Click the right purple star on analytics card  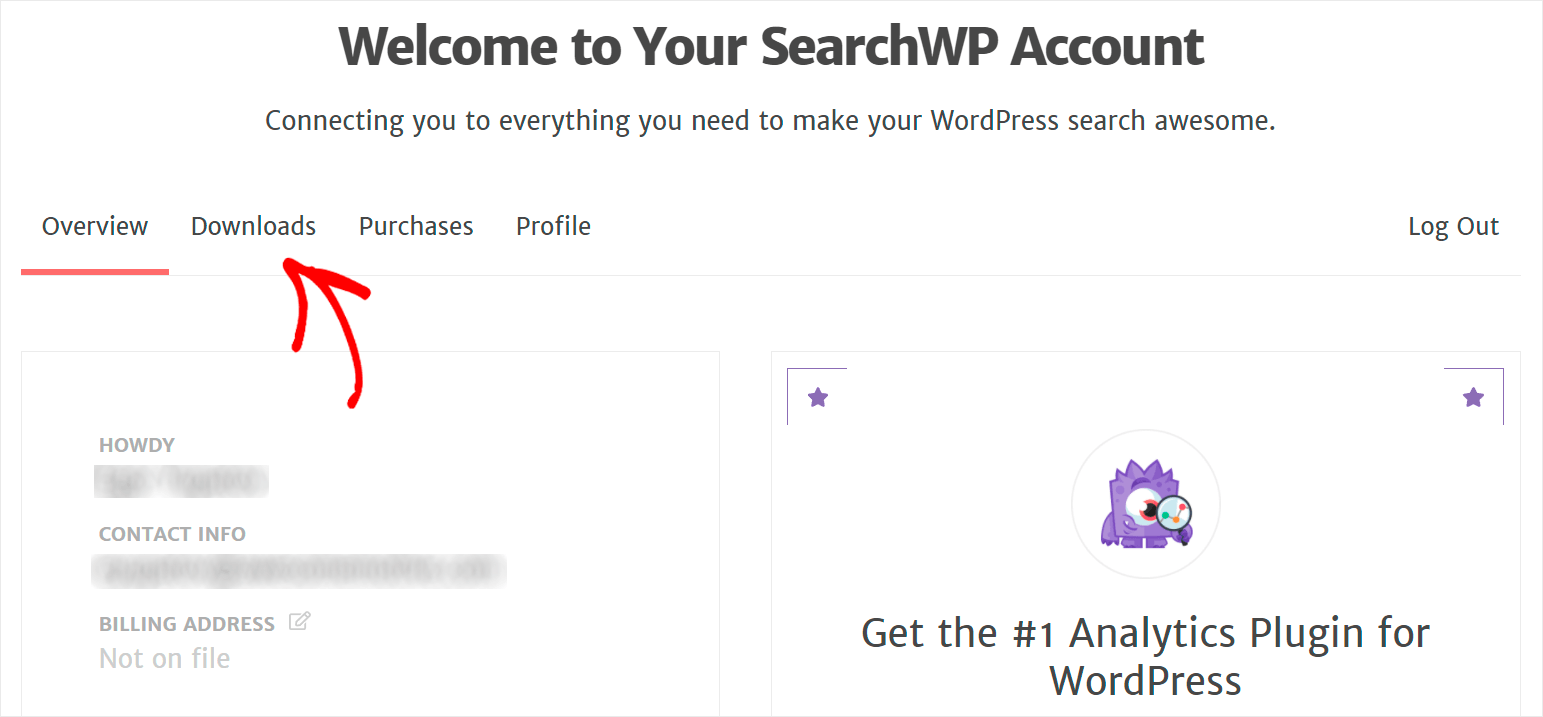(x=1473, y=397)
